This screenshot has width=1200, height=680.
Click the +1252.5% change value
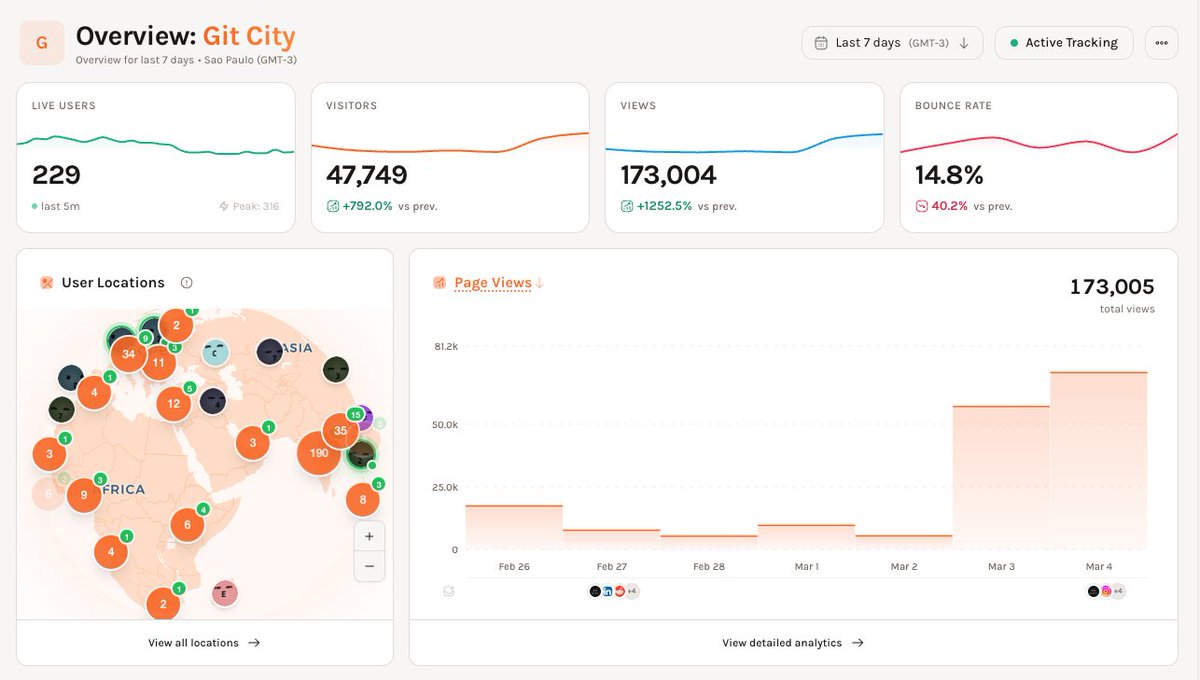[664, 206]
